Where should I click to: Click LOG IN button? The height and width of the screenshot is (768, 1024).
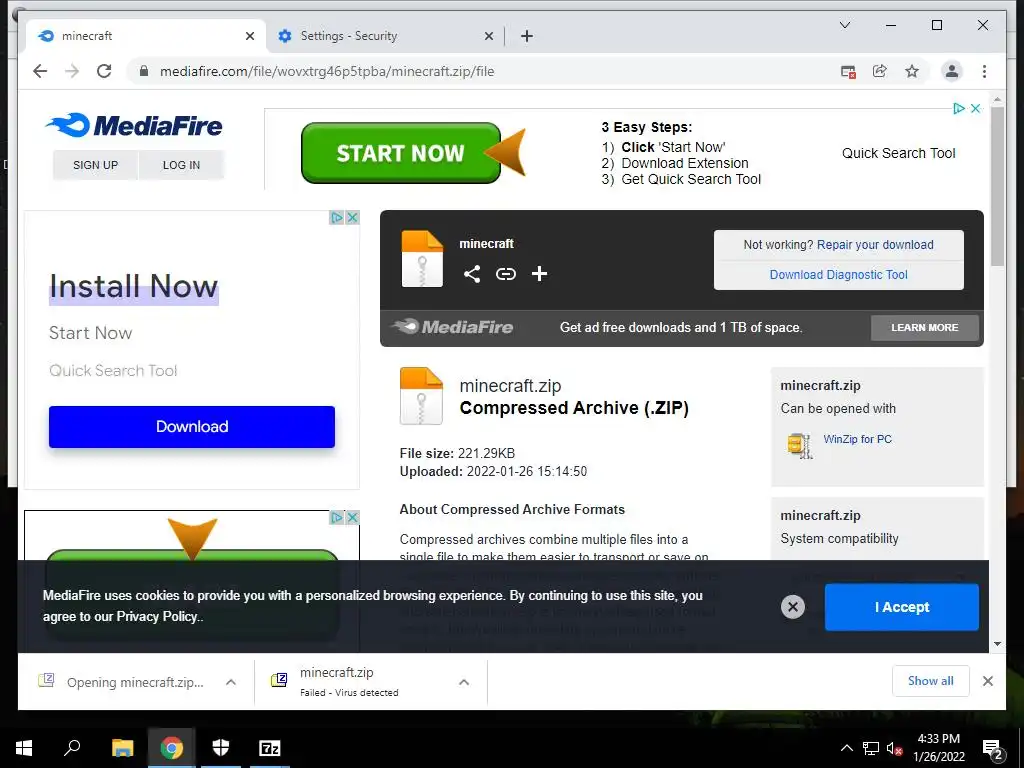(x=181, y=165)
